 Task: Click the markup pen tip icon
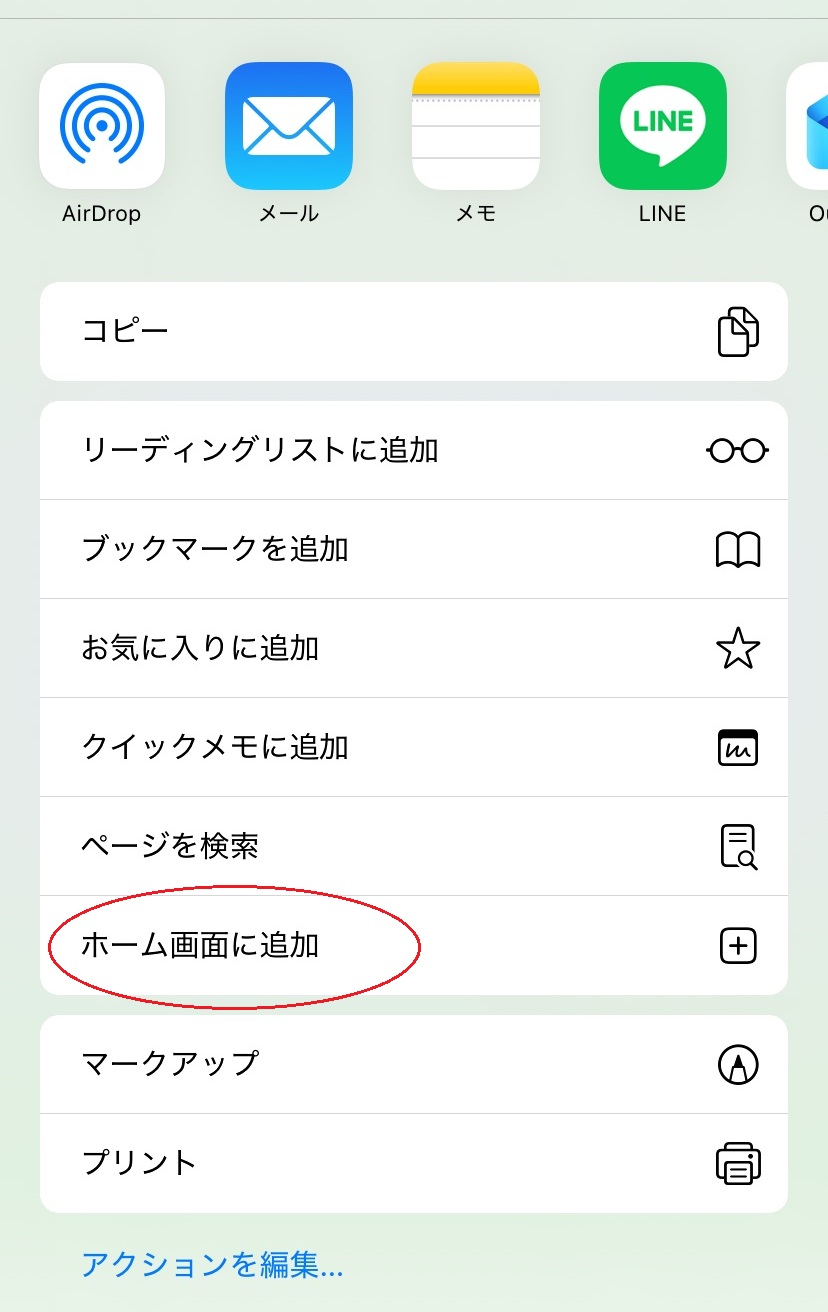click(x=738, y=1064)
